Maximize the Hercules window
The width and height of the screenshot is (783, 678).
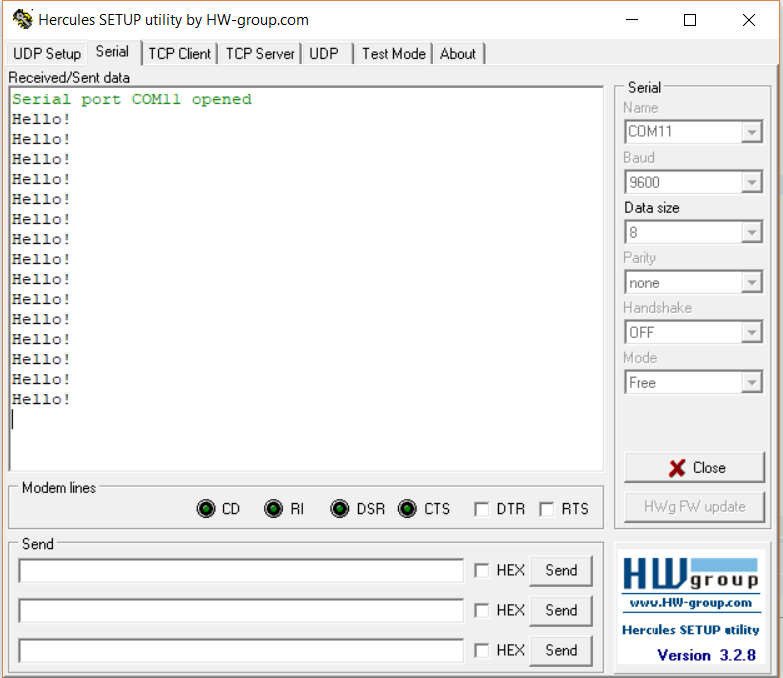click(690, 20)
